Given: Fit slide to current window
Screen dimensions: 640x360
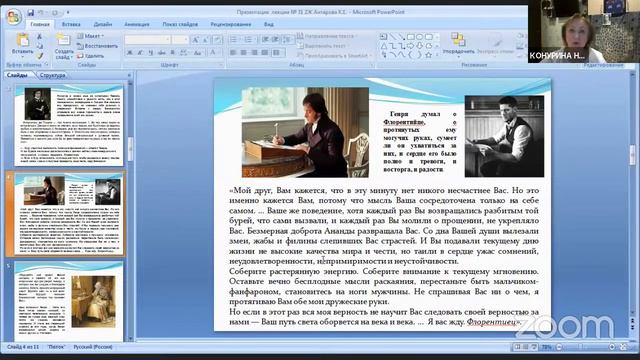Looking at the screenshot, I should pyautogui.click(x=623, y=347).
